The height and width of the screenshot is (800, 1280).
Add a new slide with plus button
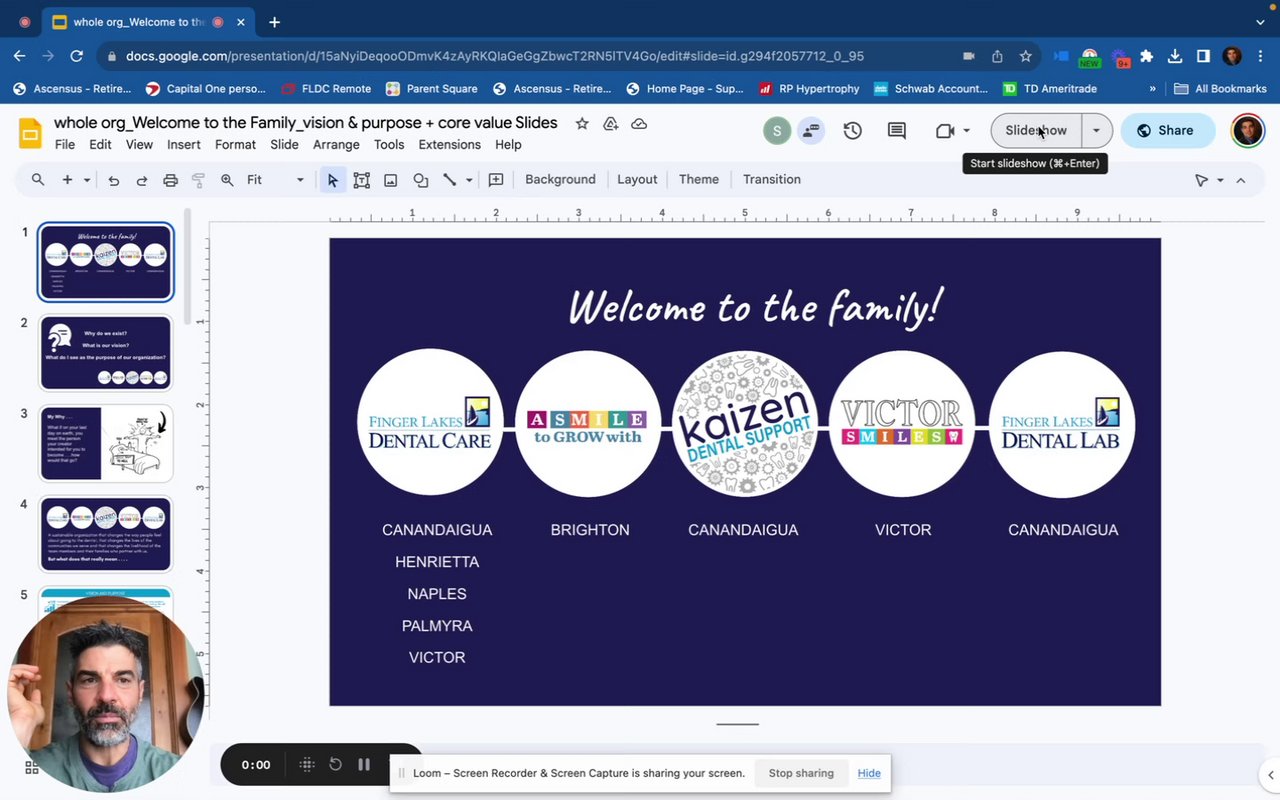coord(67,180)
